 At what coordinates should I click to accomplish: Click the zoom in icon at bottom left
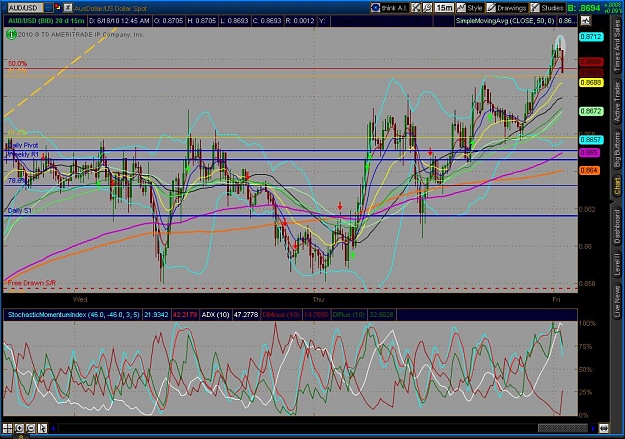tap(19, 428)
